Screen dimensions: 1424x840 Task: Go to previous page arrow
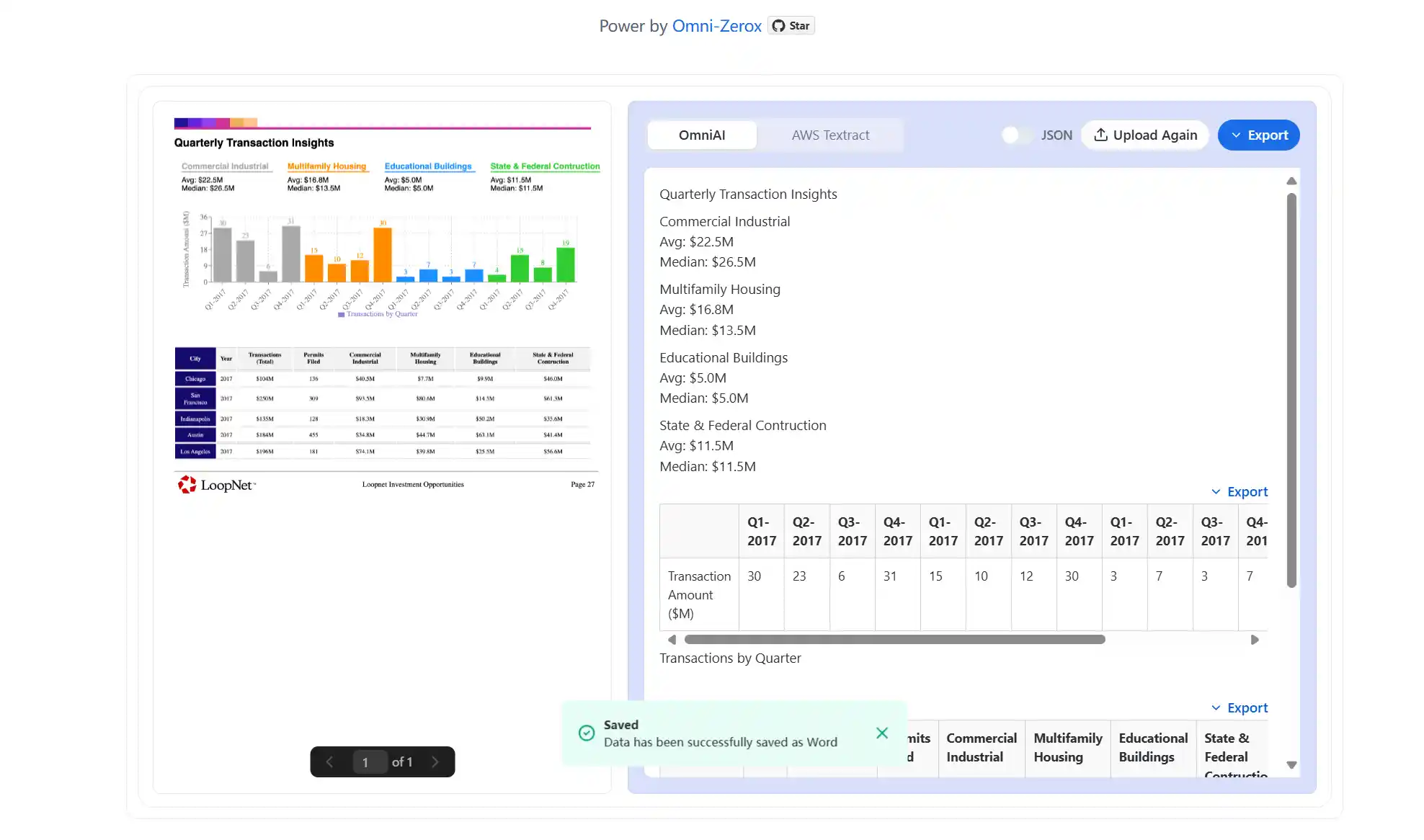click(329, 761)
